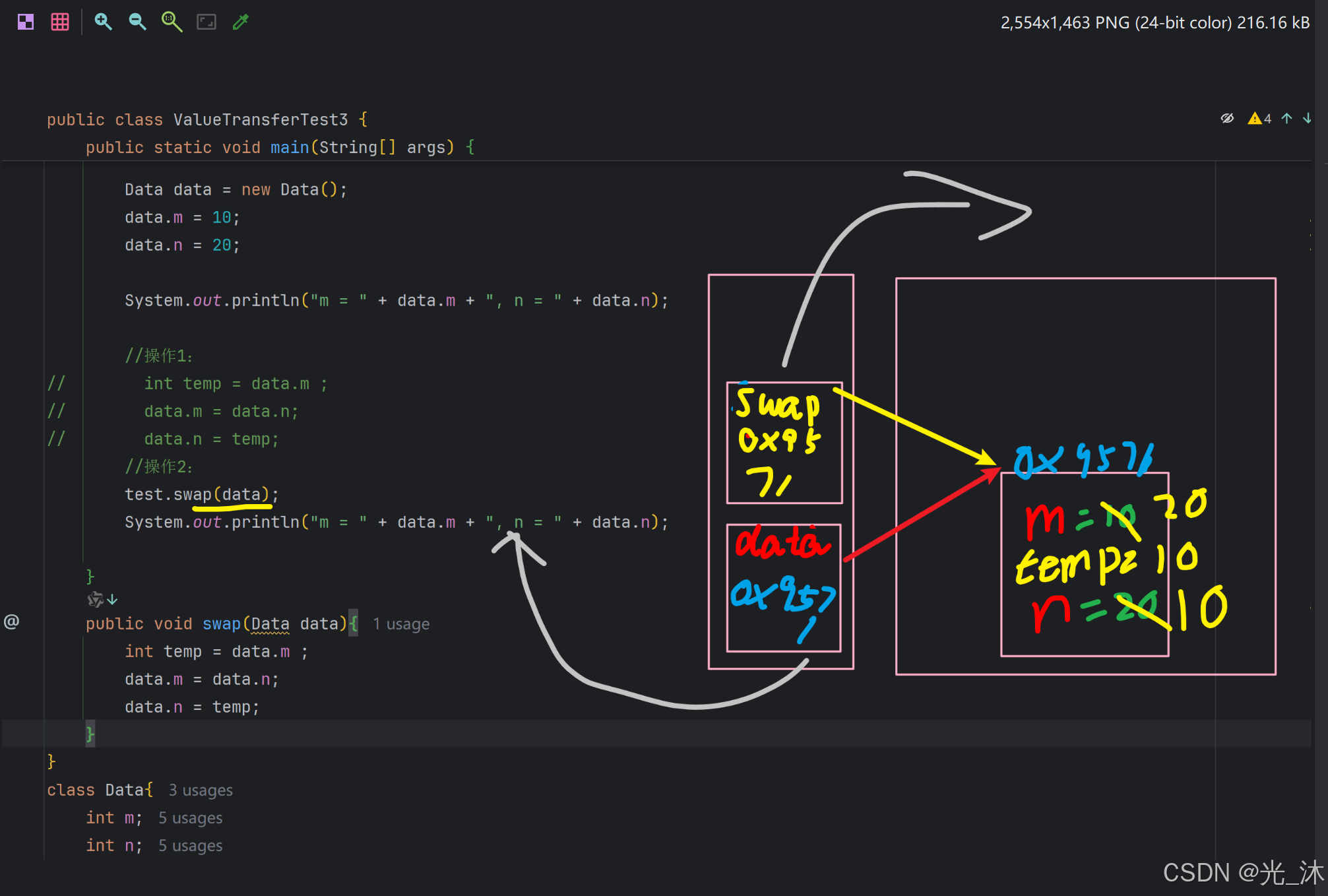This screenshot has height=896, width=1328.
Task: Open '5 usages' hint next to int n
Action: [x=190, y=846]
